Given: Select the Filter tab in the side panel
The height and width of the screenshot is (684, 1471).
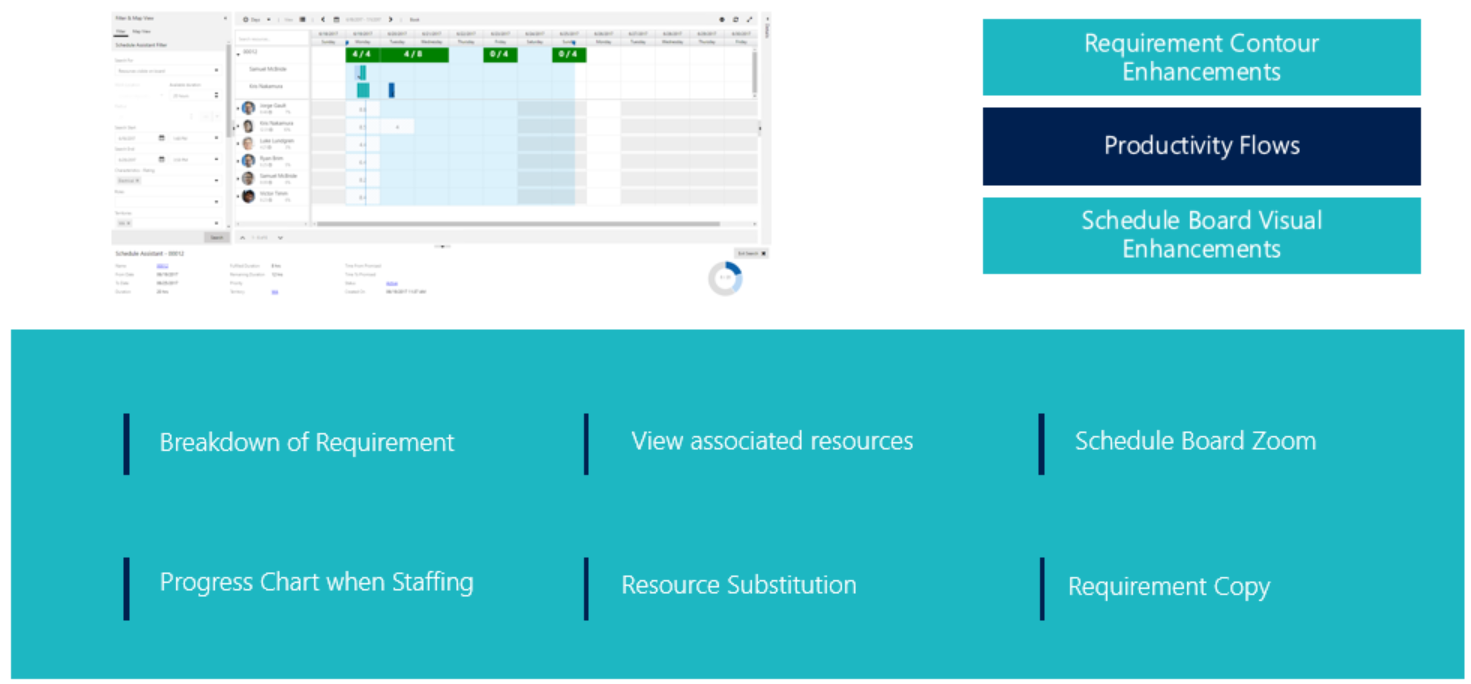Looking at the screenshot, I should click(120, 32).
